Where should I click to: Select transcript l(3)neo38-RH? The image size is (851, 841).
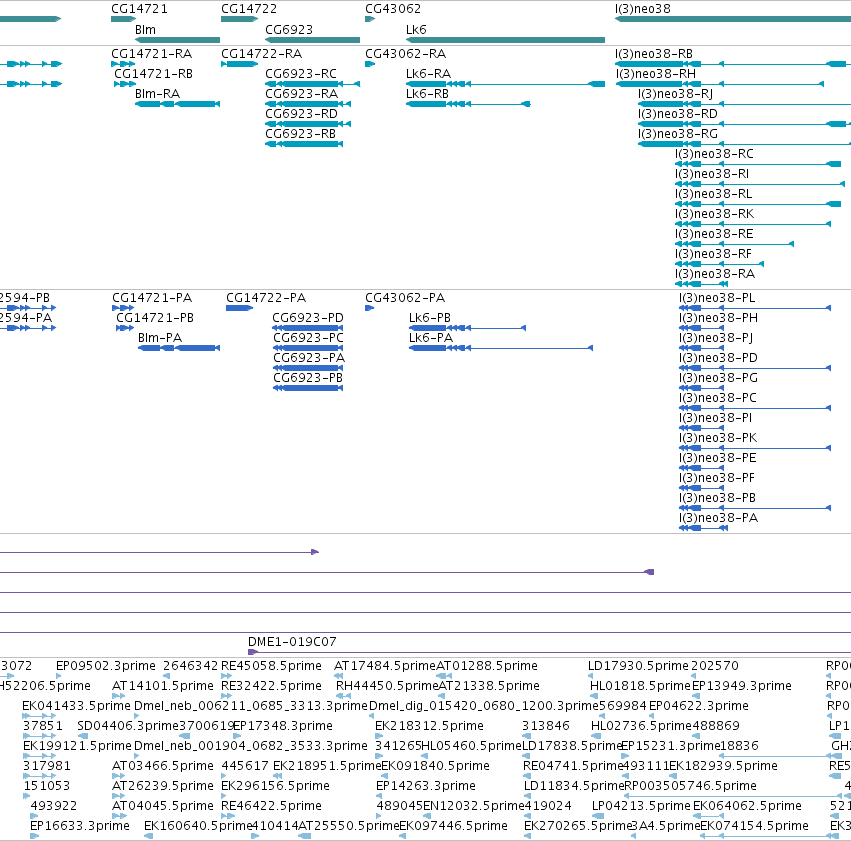click(656, 74)
